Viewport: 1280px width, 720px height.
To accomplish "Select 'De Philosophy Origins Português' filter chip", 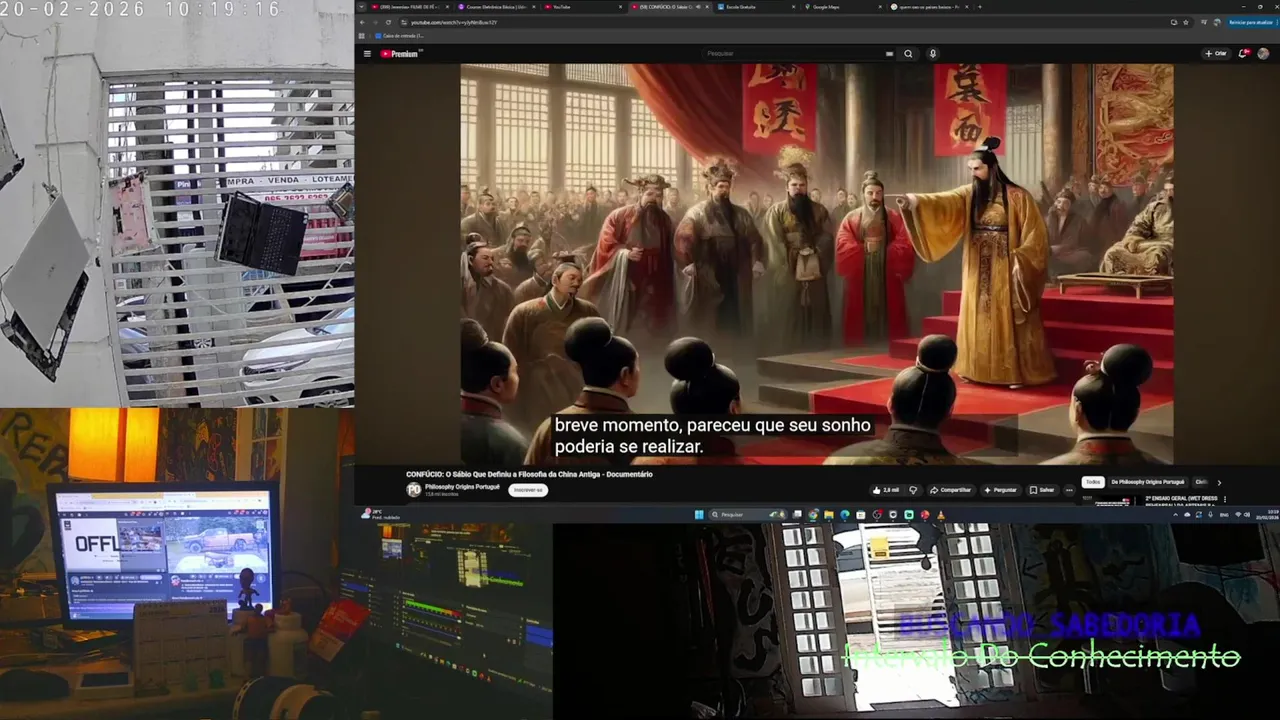I will [1148, 482].
